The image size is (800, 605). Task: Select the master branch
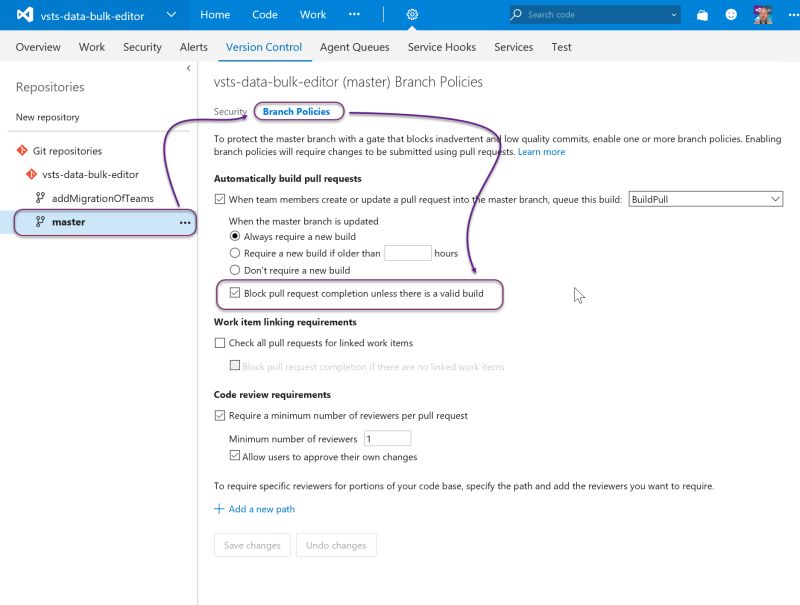pyautogui.click(x=68, y=222)
